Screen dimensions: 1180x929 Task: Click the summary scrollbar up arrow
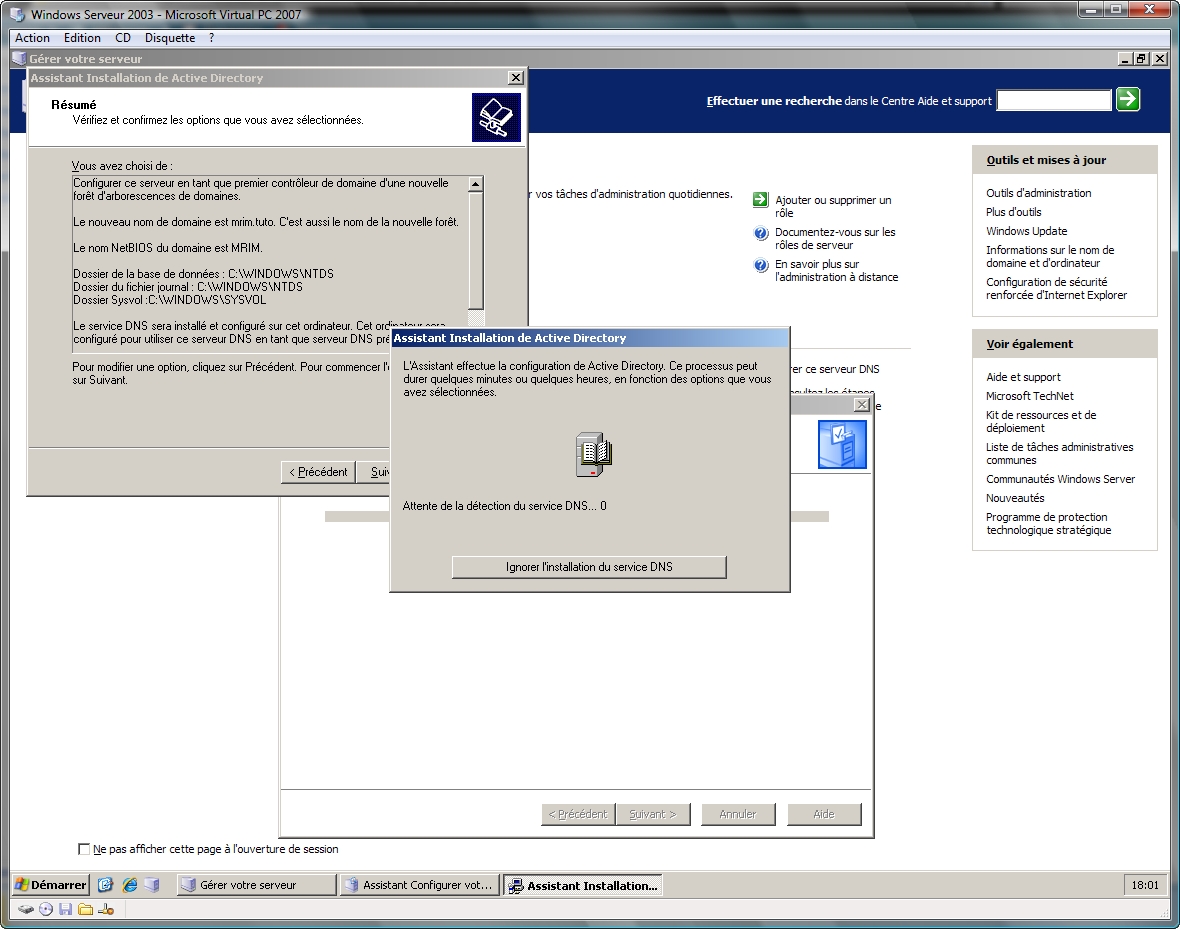476,184
